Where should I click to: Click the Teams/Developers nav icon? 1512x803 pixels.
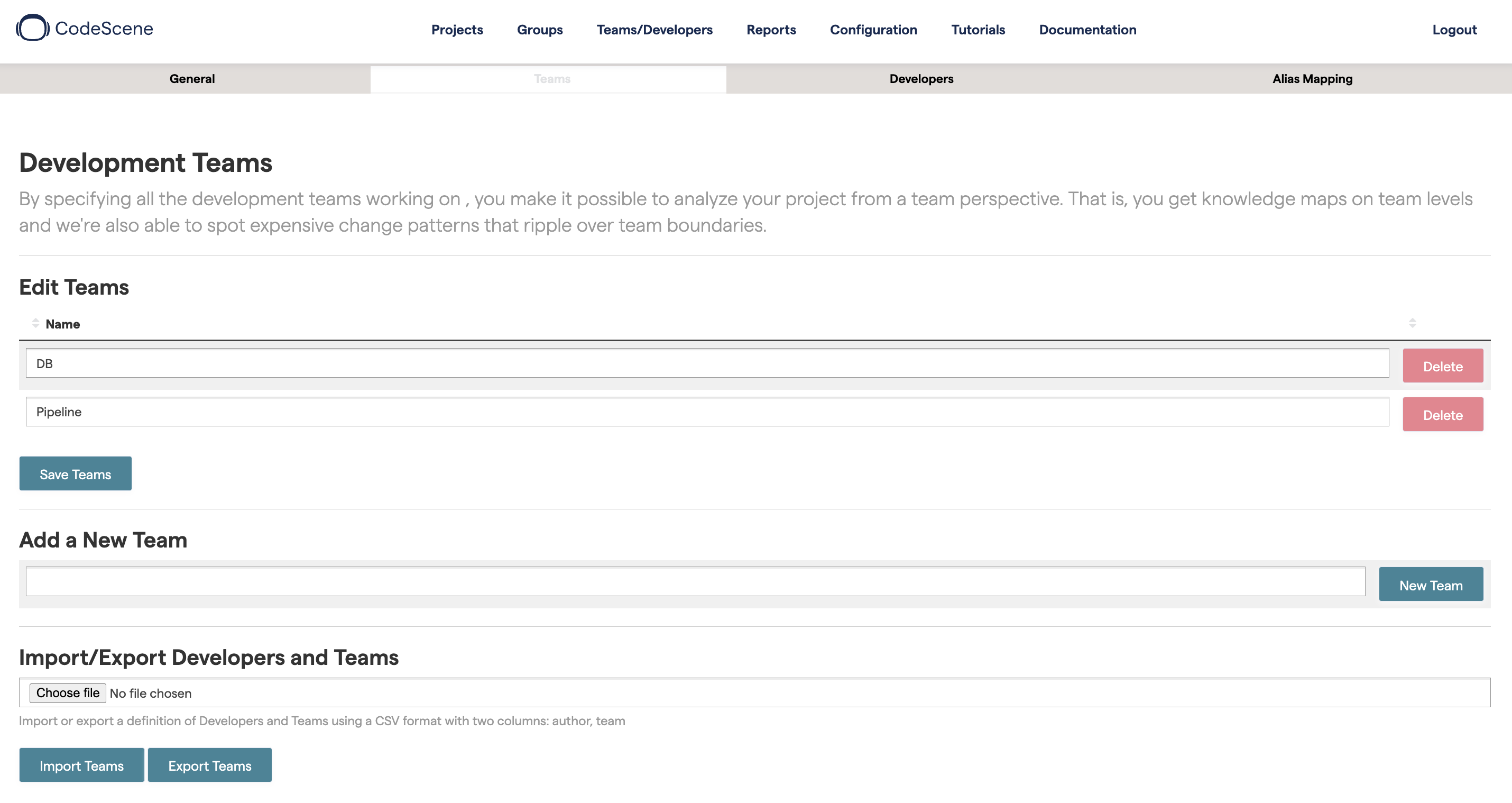tap(654, 29)
